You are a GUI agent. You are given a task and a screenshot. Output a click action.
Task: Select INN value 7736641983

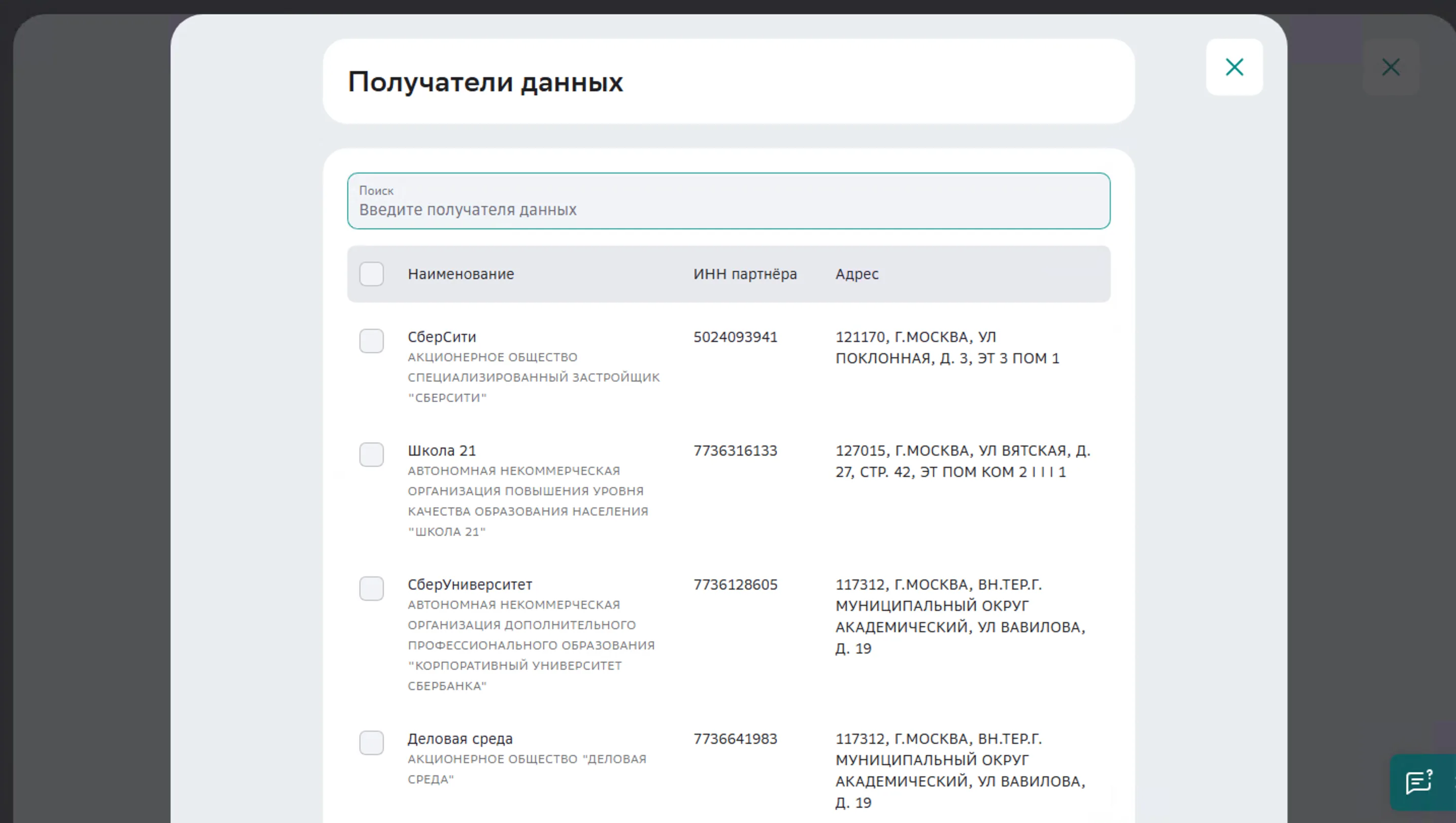735,739
